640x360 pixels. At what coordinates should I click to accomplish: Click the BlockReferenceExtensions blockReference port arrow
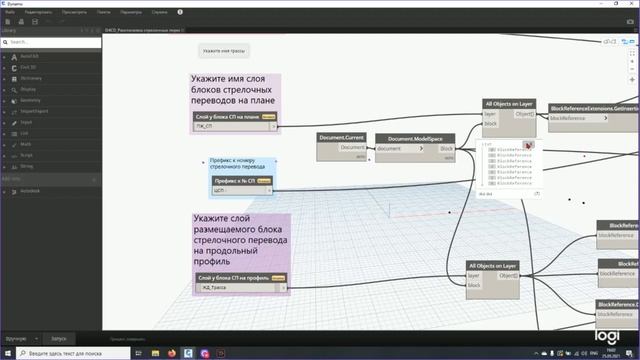tap(606, 118)
